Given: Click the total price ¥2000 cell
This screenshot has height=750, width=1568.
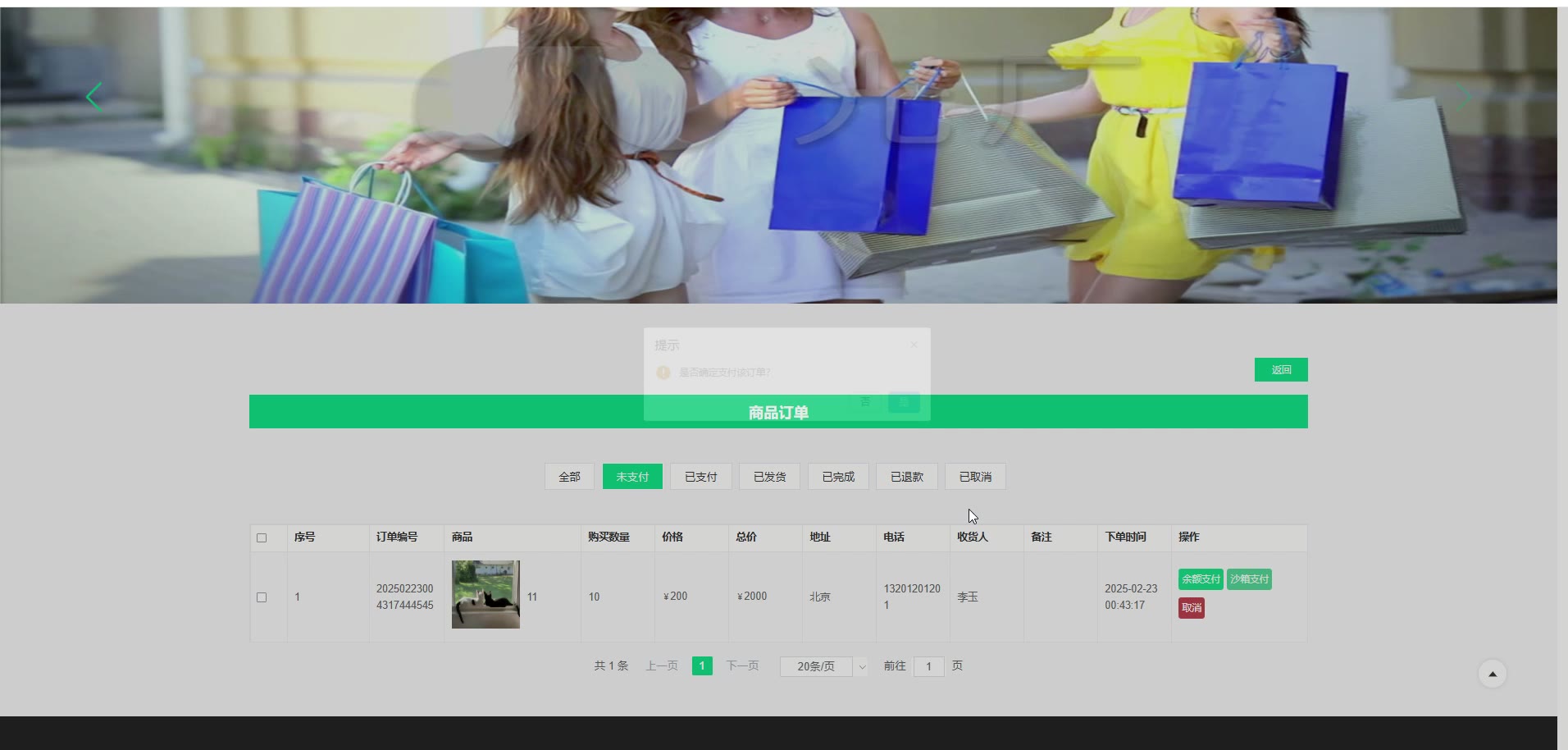Looking at the screenshot, I should [752, 597].
